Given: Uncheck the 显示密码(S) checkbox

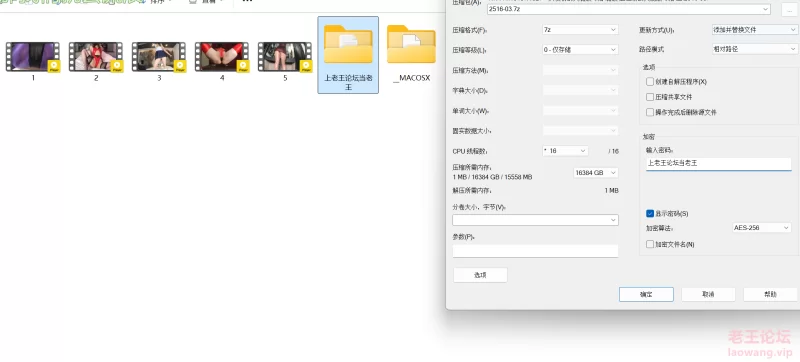Looking at the screenshot, I should (x=649, y=214).
